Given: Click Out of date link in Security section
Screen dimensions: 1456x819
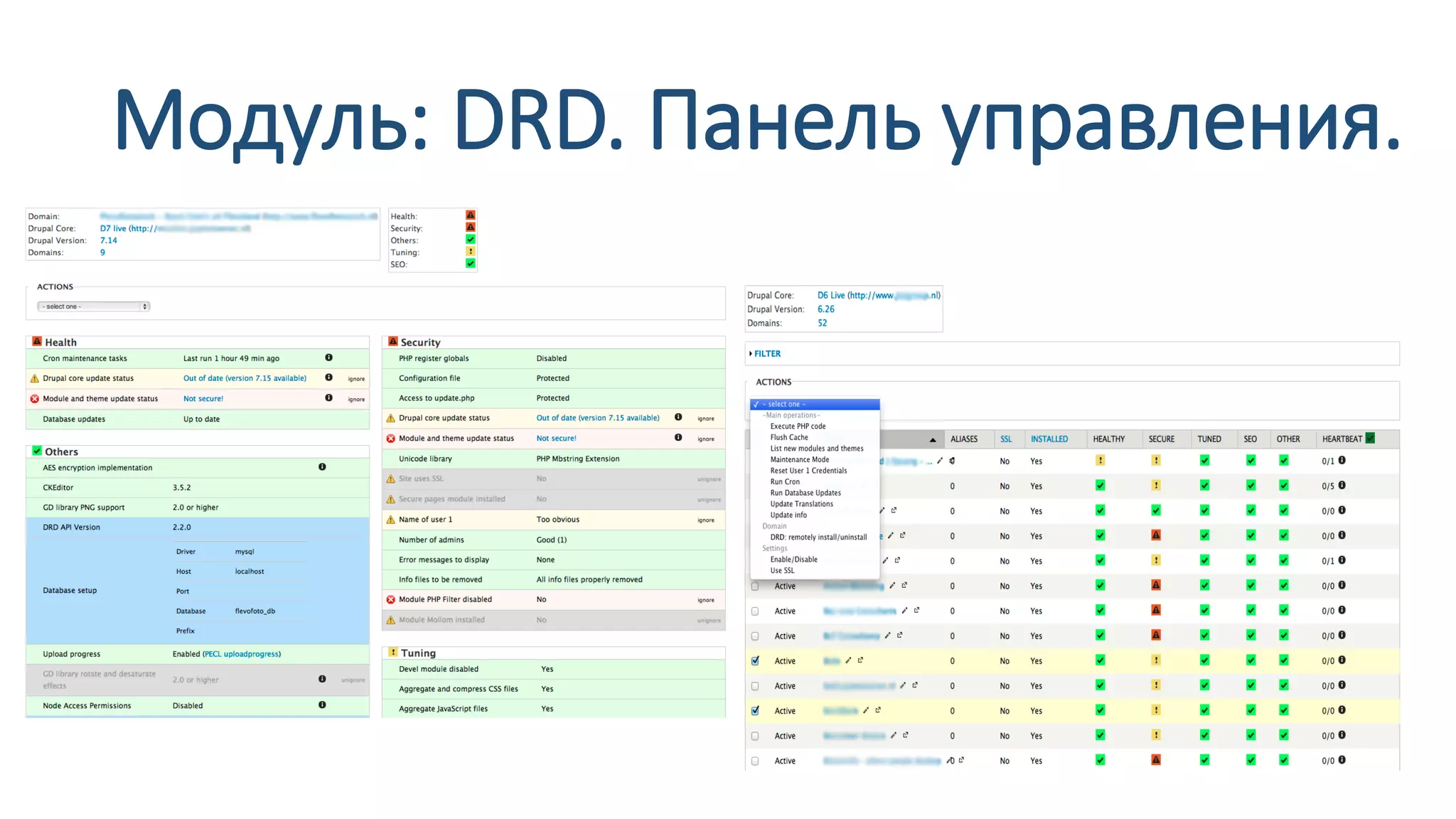Looking at the screenshot, I should tap(597, 418).
